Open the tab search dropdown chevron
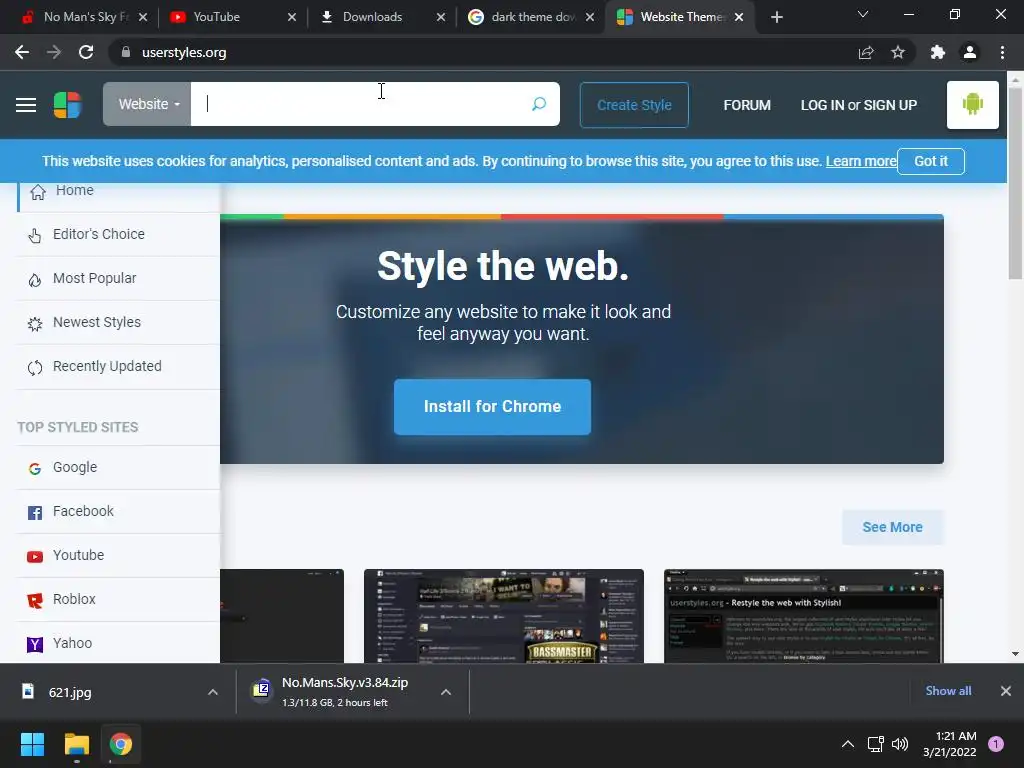The height and width of the screenshot is (768, 1024). pyautogui.click(x=863, y=14)
